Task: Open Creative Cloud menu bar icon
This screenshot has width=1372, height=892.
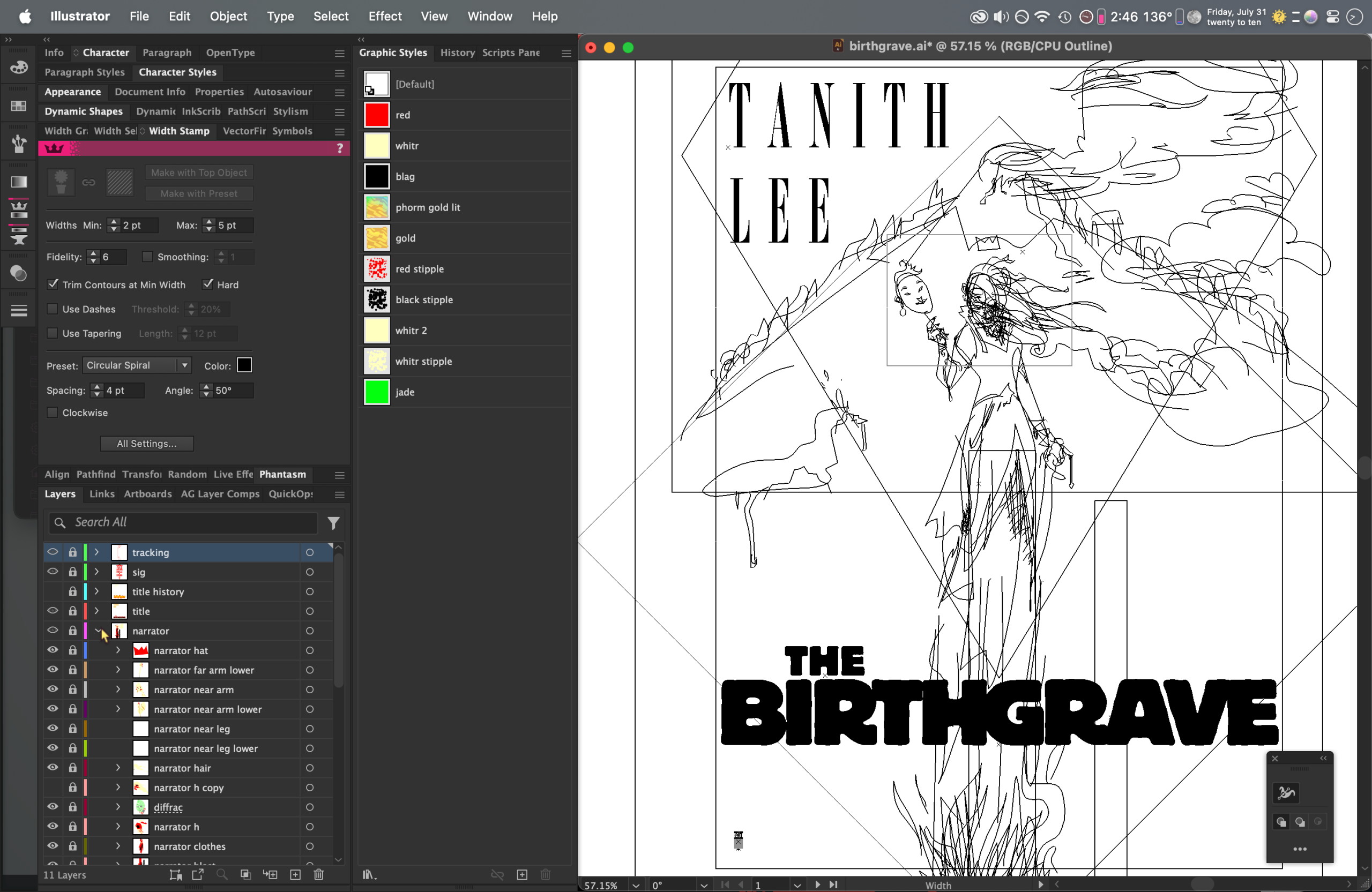Action: click(978, 17)
